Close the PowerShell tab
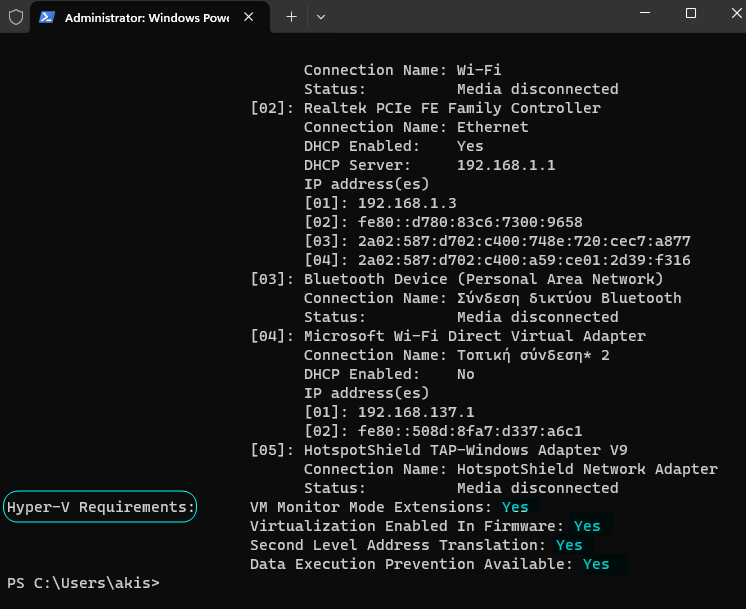 (248, 17)
